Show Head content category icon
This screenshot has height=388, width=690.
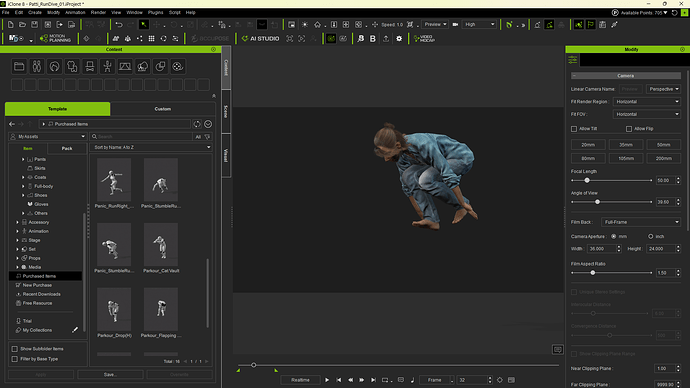tap(54, 66)
